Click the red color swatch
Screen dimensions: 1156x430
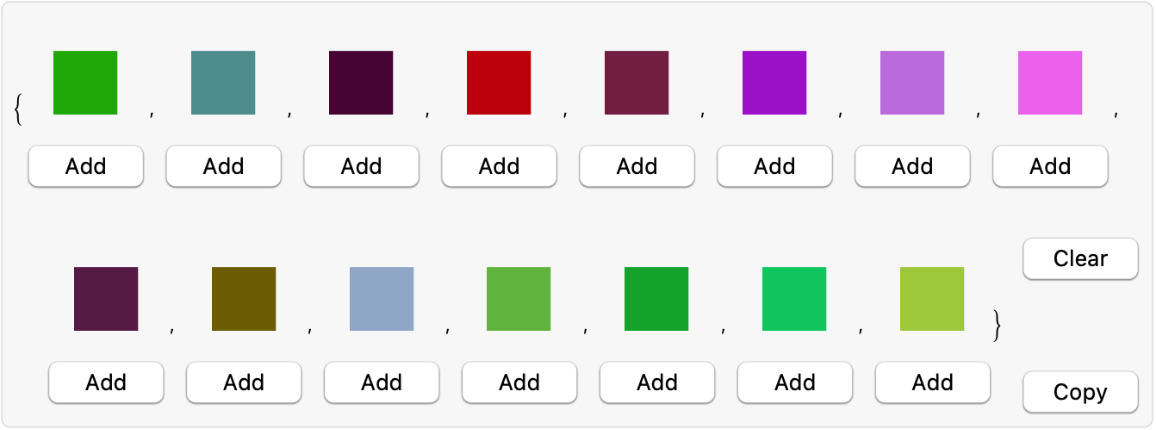(499, 83)
